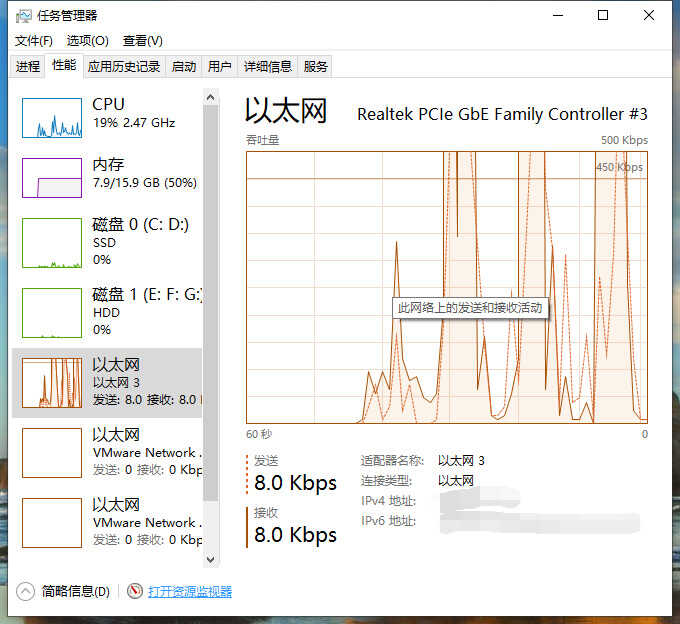Open the 选项(O) menu
680x624 pixels.
point(87,41)
